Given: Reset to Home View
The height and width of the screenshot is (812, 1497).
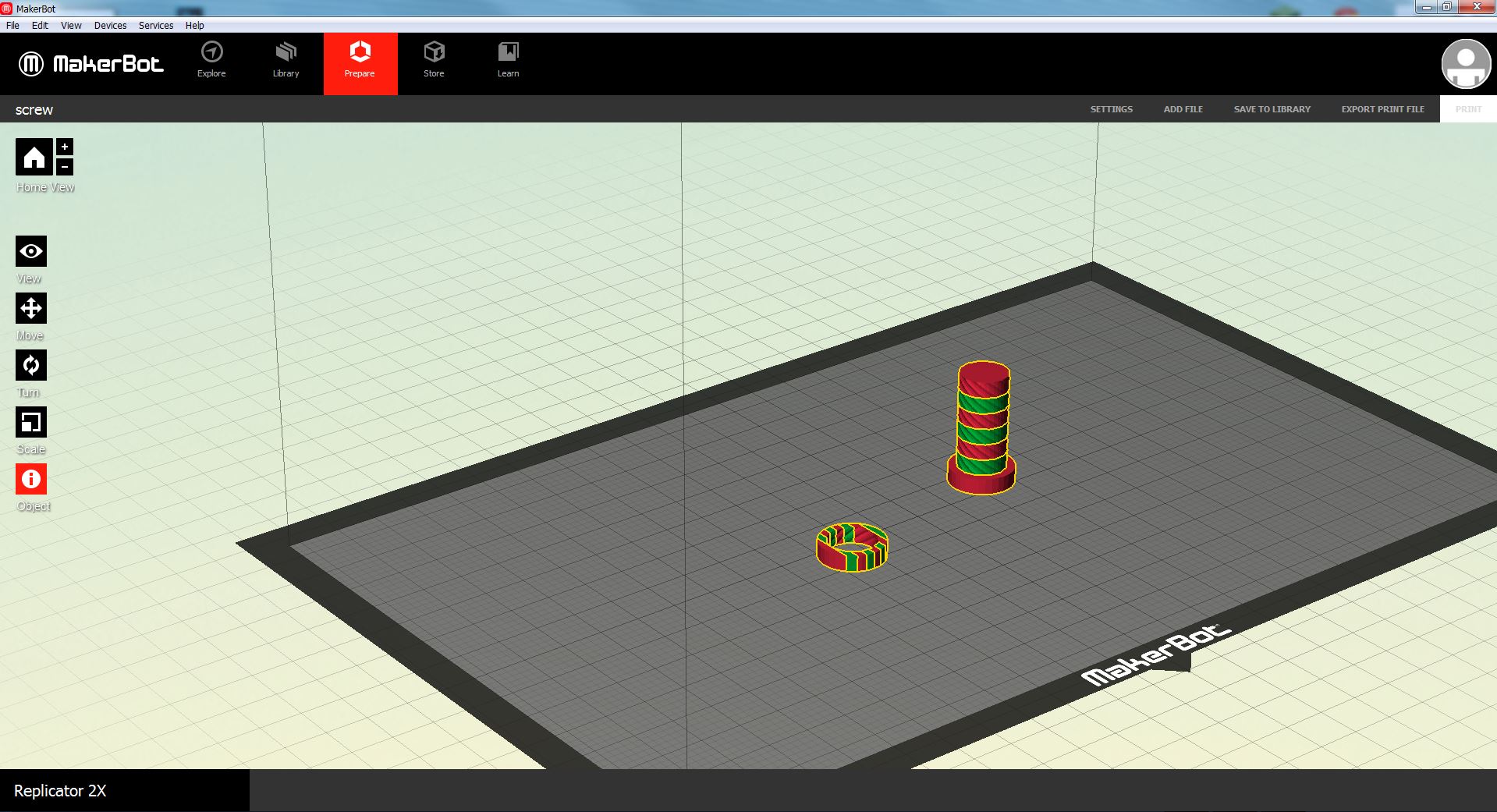Looking at the screenshot, I should [x=34, y=158].
